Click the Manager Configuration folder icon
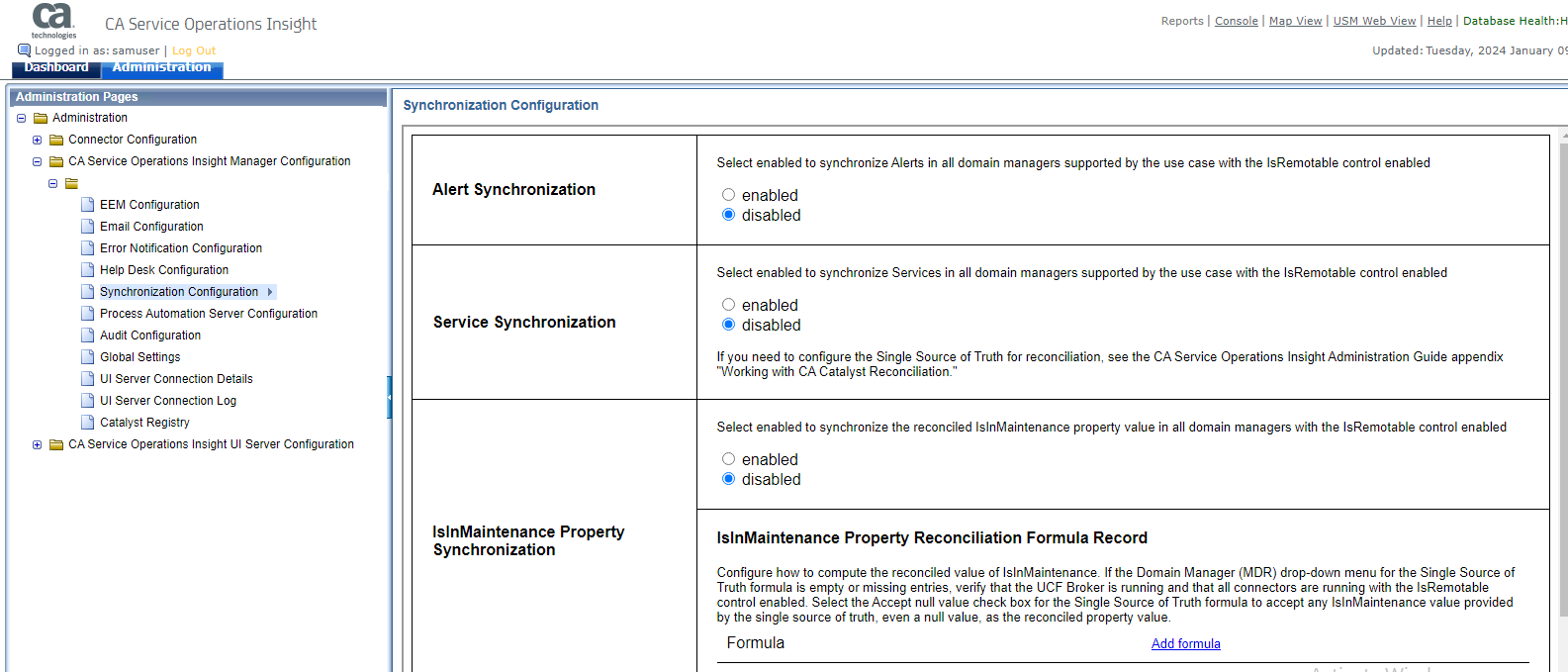 click(56, 161)
